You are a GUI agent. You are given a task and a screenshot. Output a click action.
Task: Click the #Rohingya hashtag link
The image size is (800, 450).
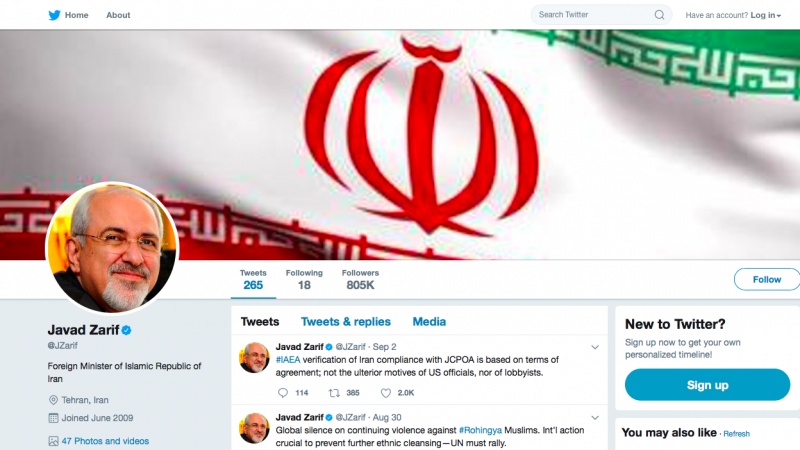pyautogui.click(x=480, y=430)
